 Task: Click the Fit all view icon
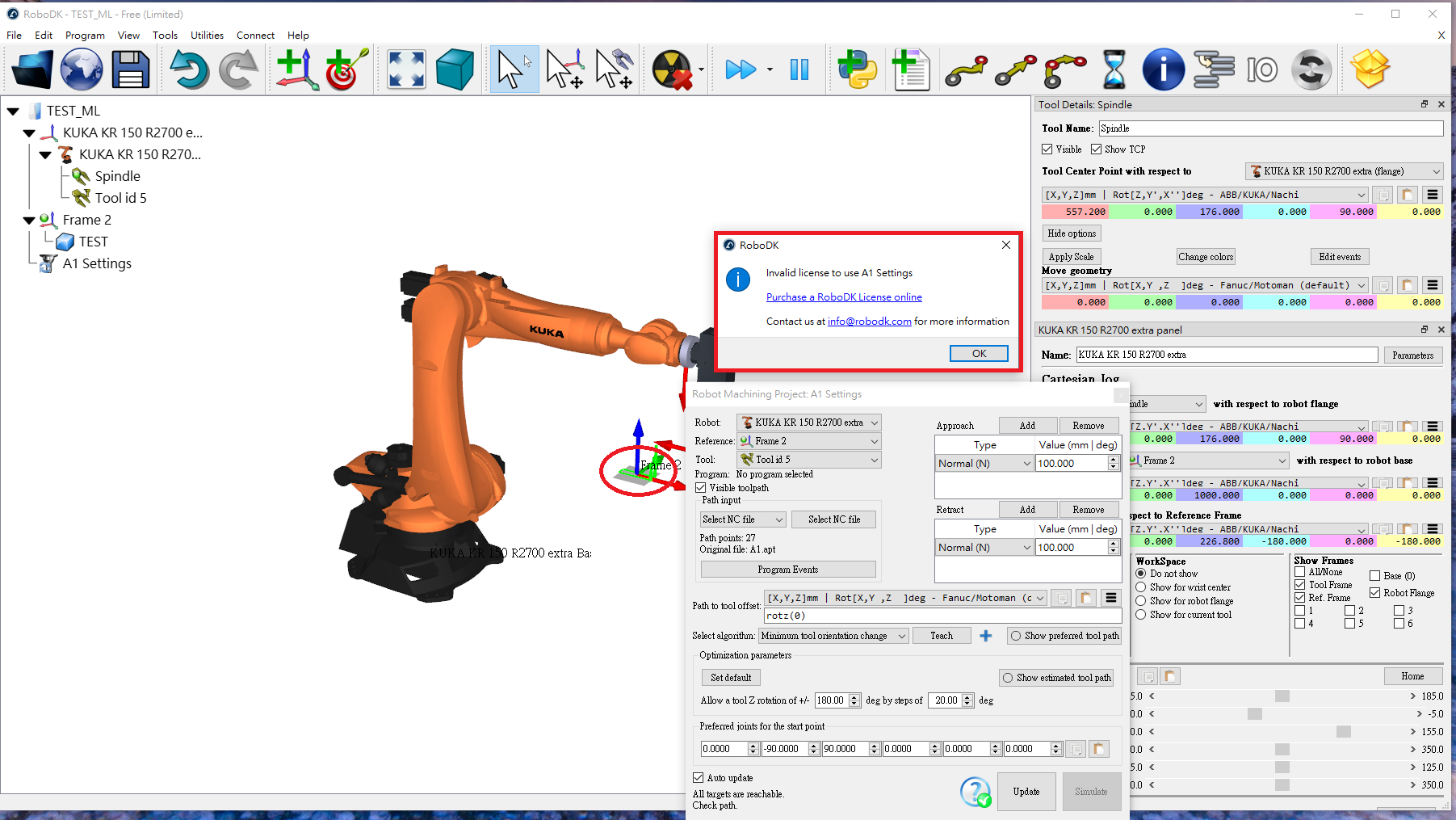[x=406, y=69]
